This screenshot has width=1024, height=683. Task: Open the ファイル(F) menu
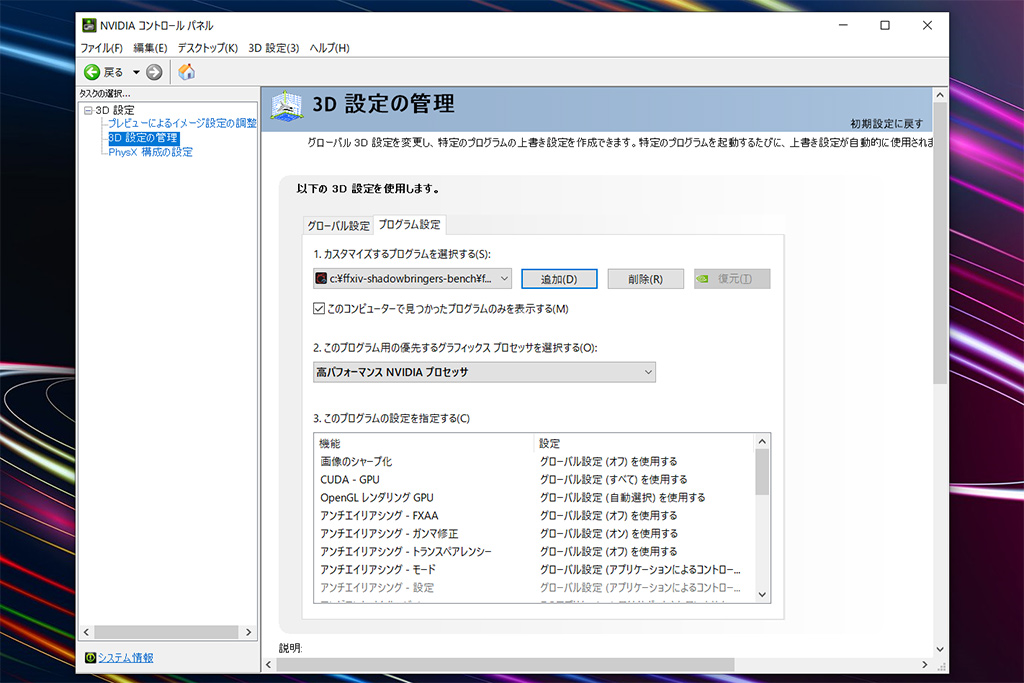101,48
